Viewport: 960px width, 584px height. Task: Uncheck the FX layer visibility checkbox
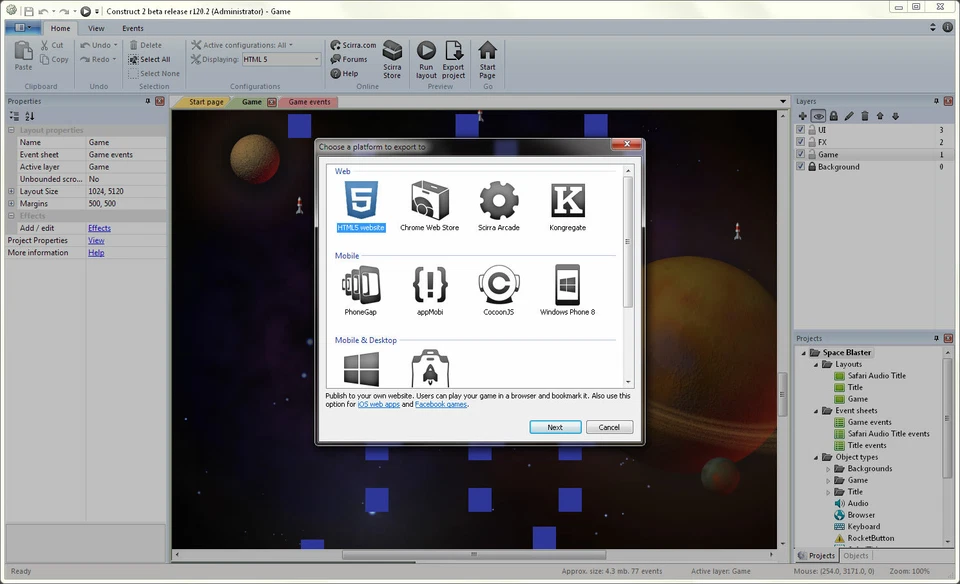point(800,142)
